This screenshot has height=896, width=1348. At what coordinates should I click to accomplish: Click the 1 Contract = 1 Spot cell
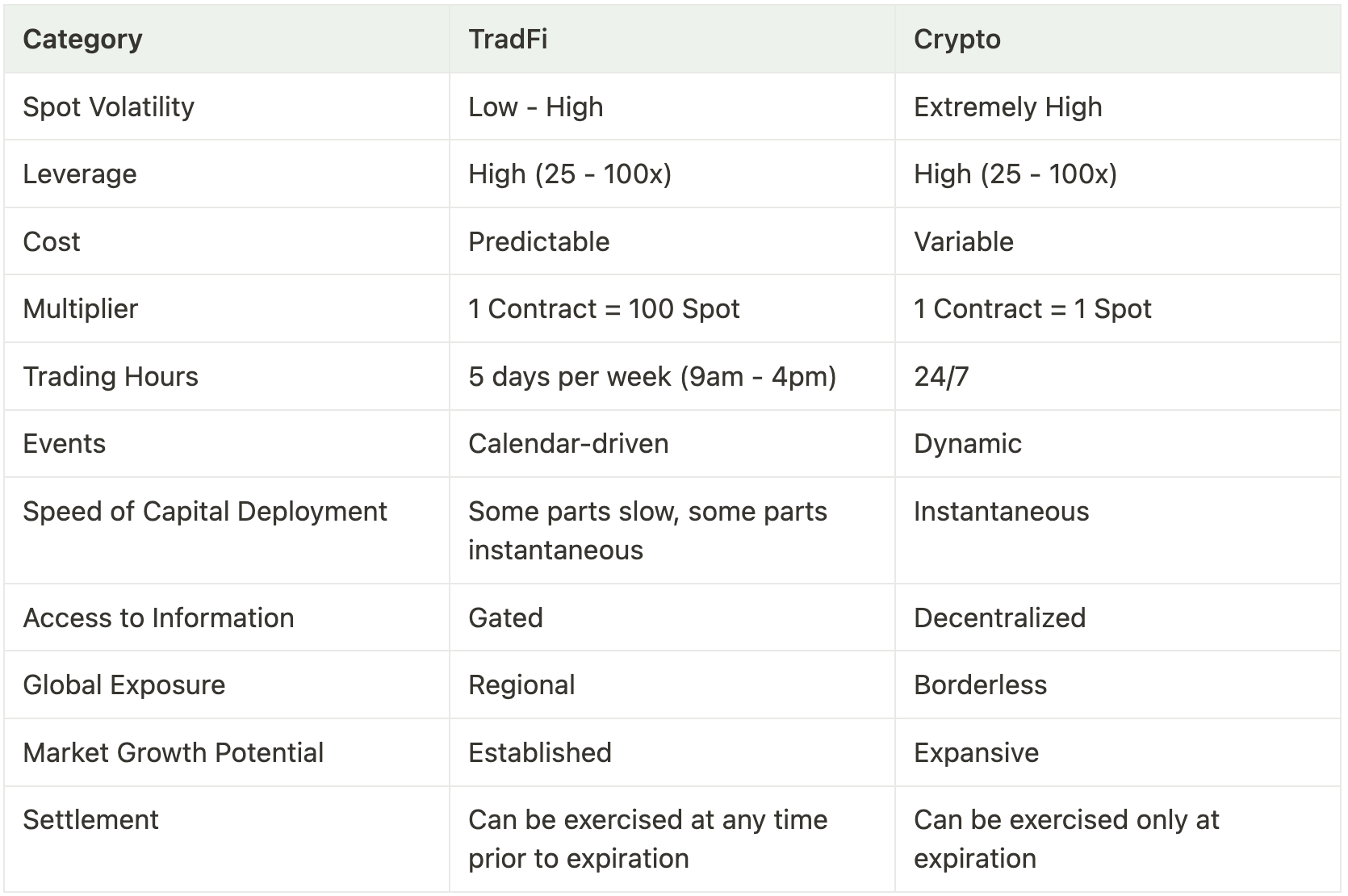pos(1032,309)
